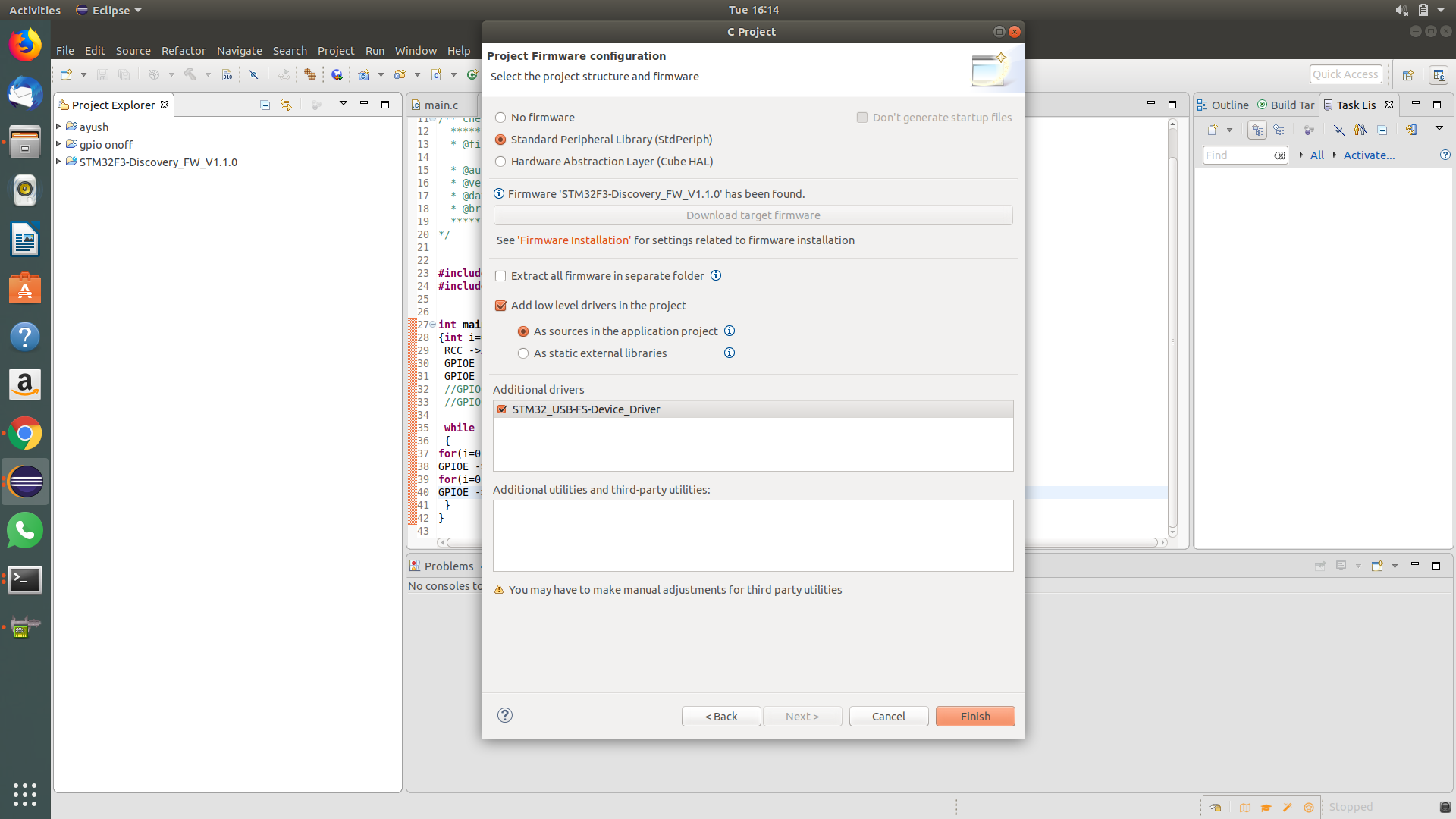
Task: Open Terminal from the dock
Action: [25, 580]
